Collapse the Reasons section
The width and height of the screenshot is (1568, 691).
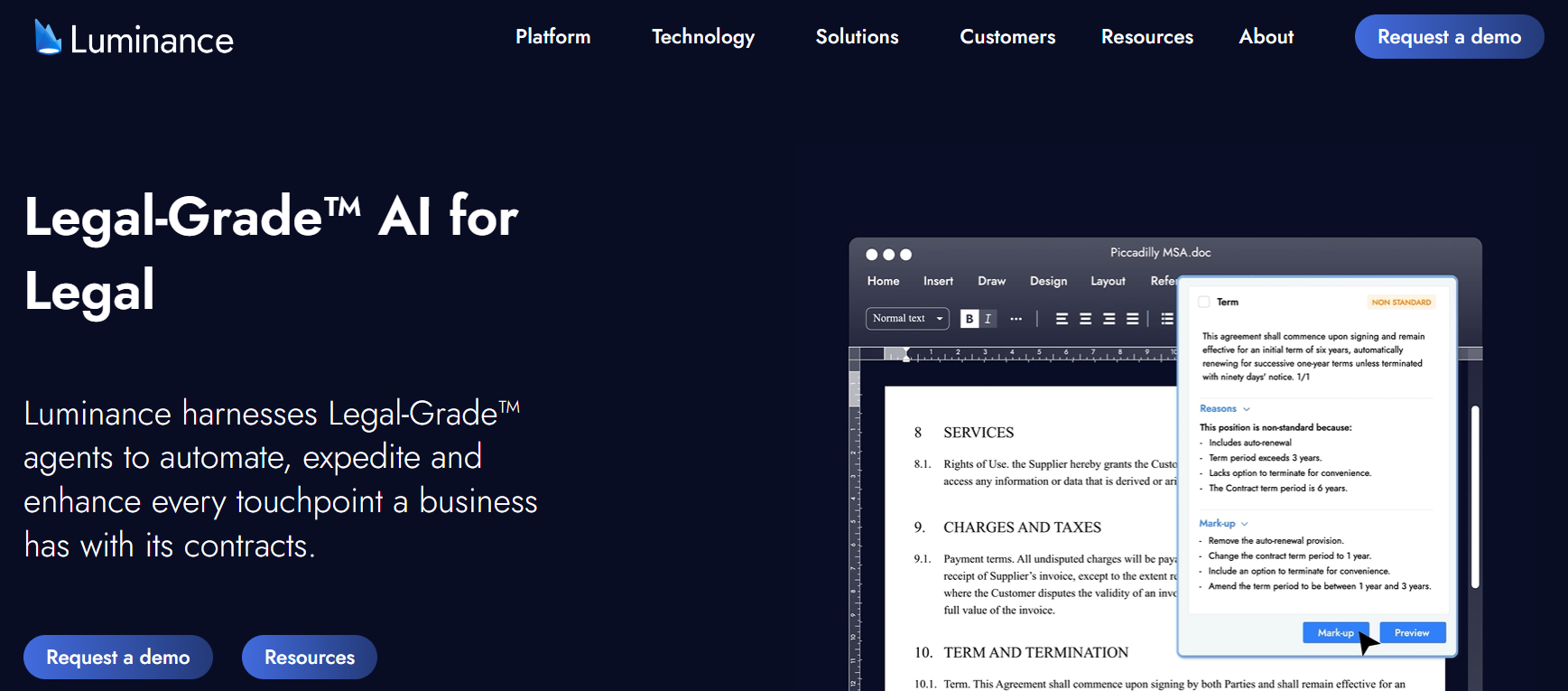click(1247, 409)
